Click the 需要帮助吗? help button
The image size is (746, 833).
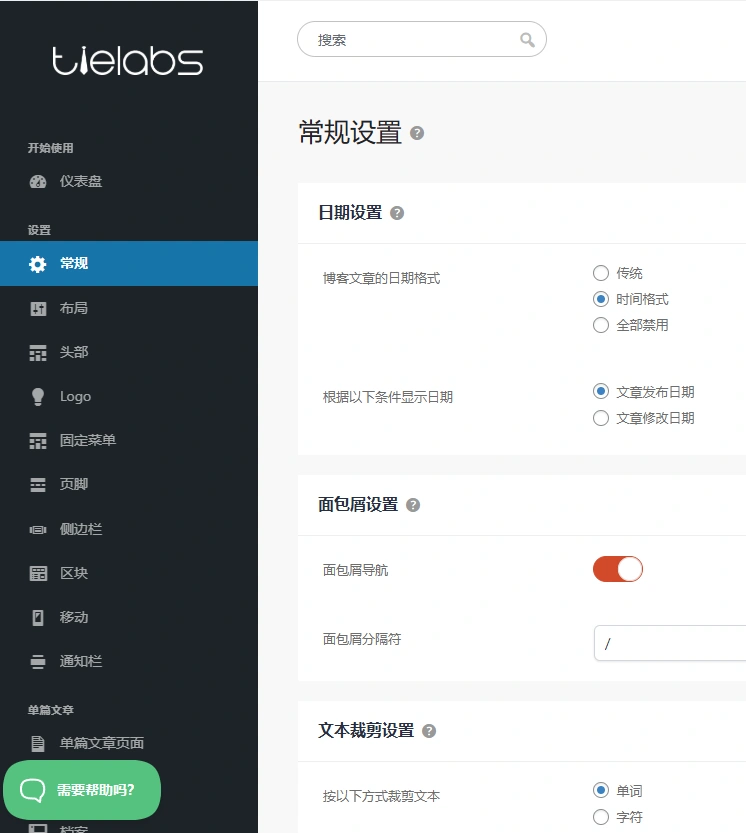(82, 790)
